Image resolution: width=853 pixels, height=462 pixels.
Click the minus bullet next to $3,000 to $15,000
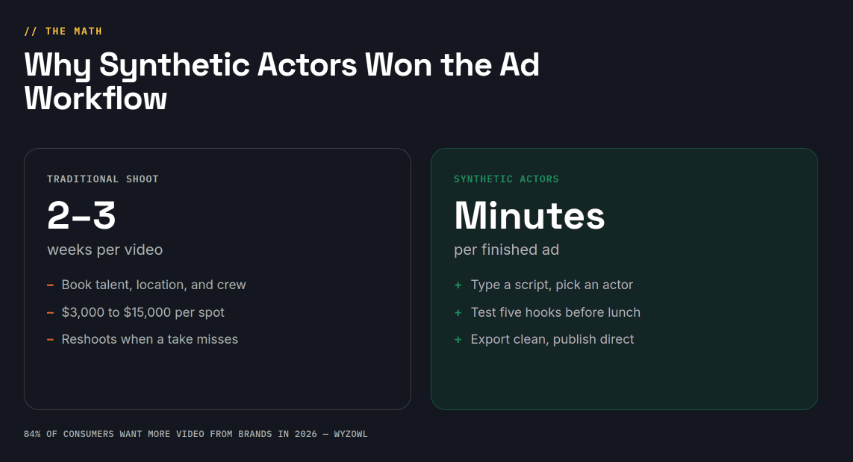50,313
